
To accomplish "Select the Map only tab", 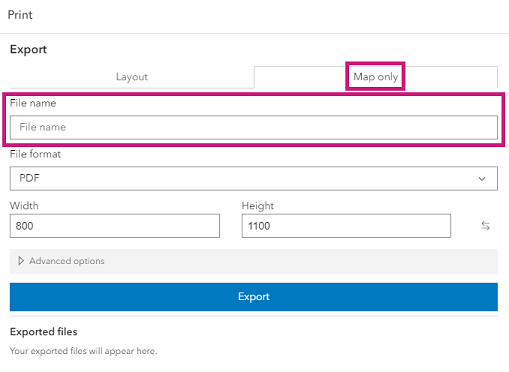I will 376,77.
